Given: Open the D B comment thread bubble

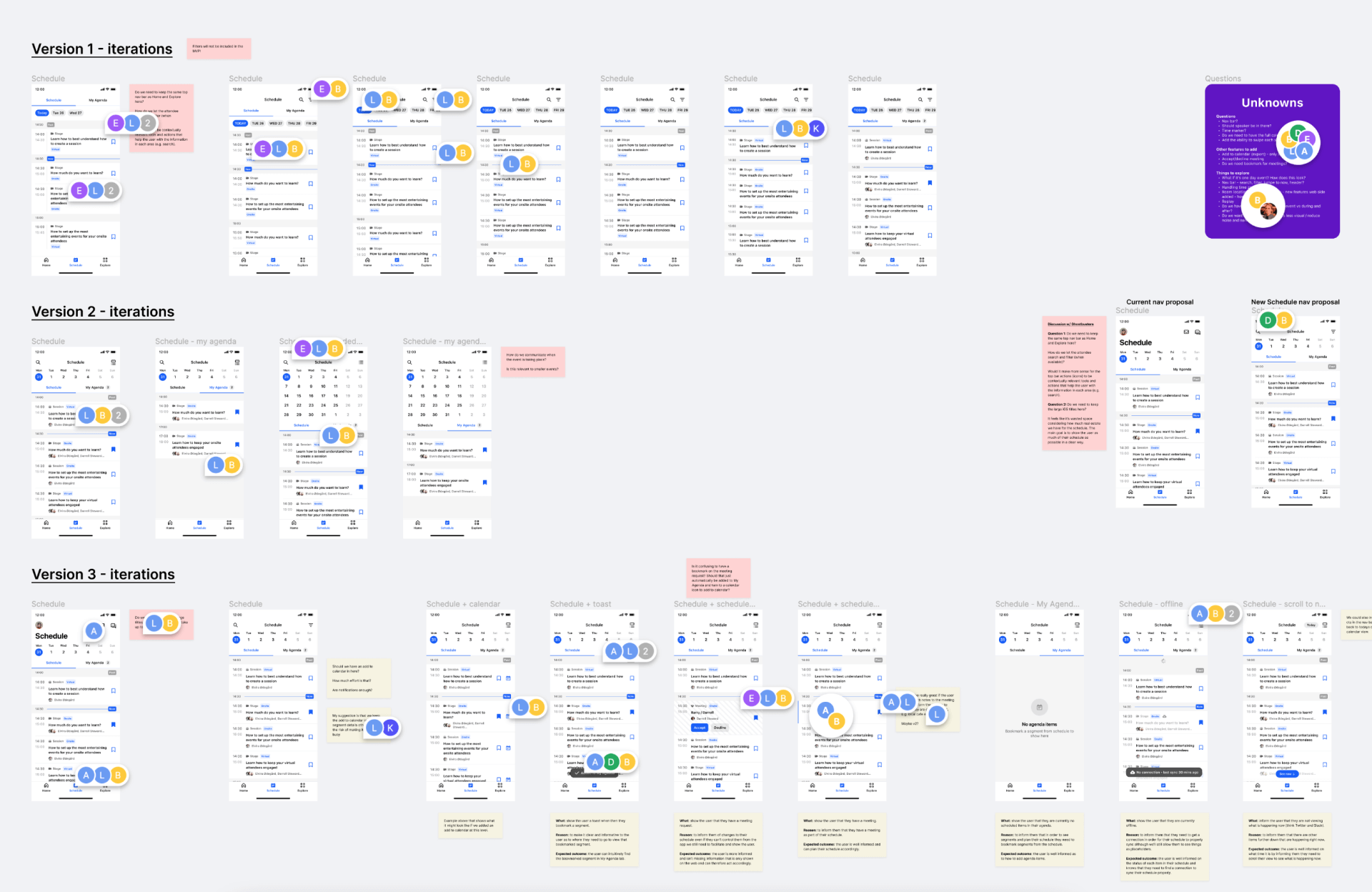Looking at the screenshot, I should click(1276, 320).
